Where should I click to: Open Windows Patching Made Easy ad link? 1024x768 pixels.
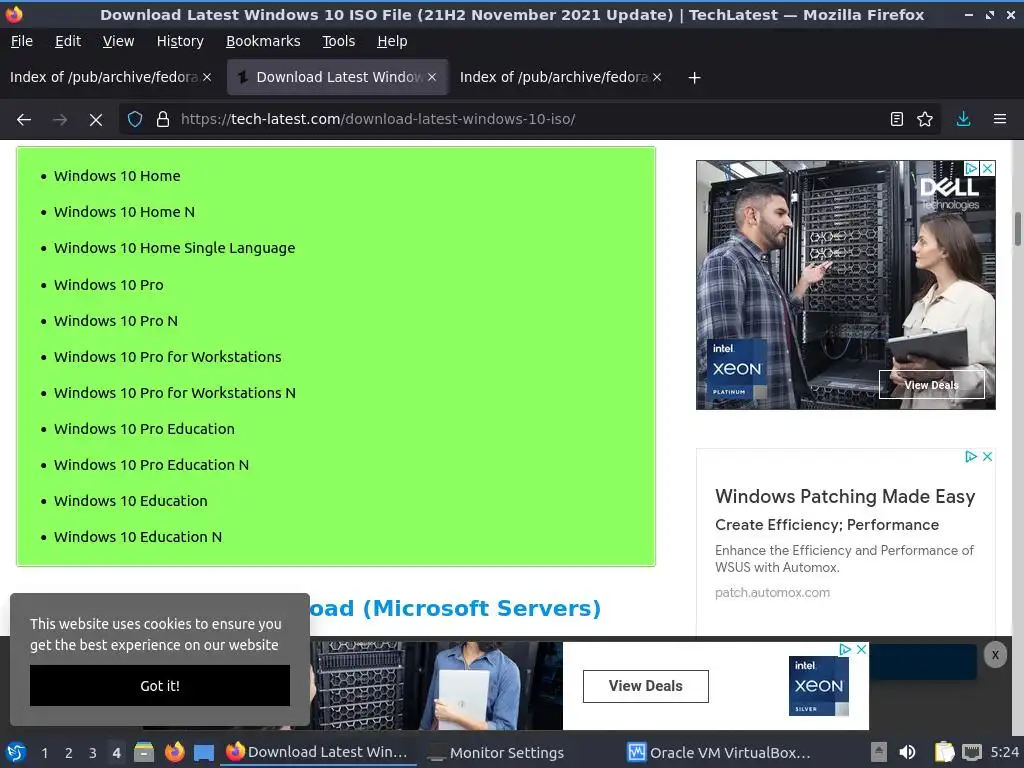click(844, 496)
